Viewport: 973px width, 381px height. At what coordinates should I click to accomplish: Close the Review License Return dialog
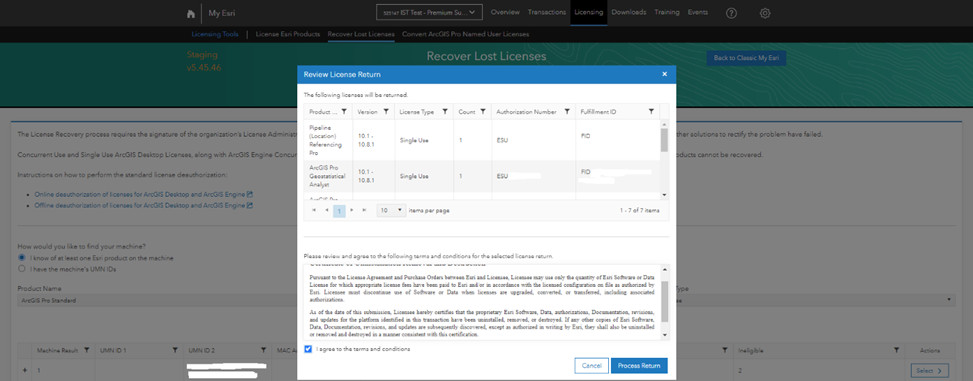tap(665, 74)
